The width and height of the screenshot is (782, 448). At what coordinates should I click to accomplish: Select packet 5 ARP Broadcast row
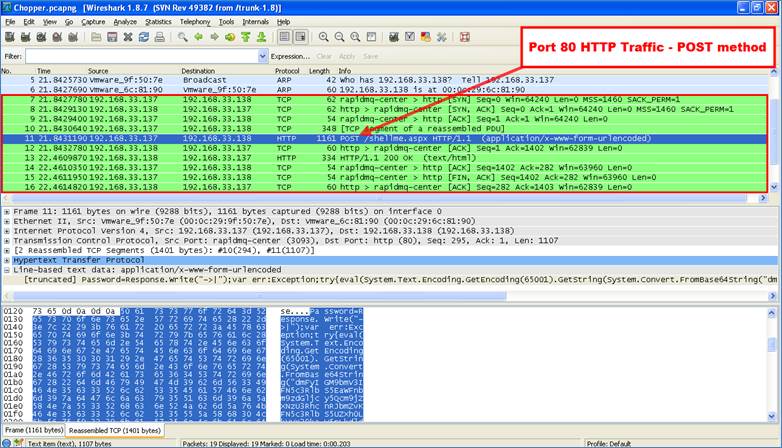coord(385,80)
